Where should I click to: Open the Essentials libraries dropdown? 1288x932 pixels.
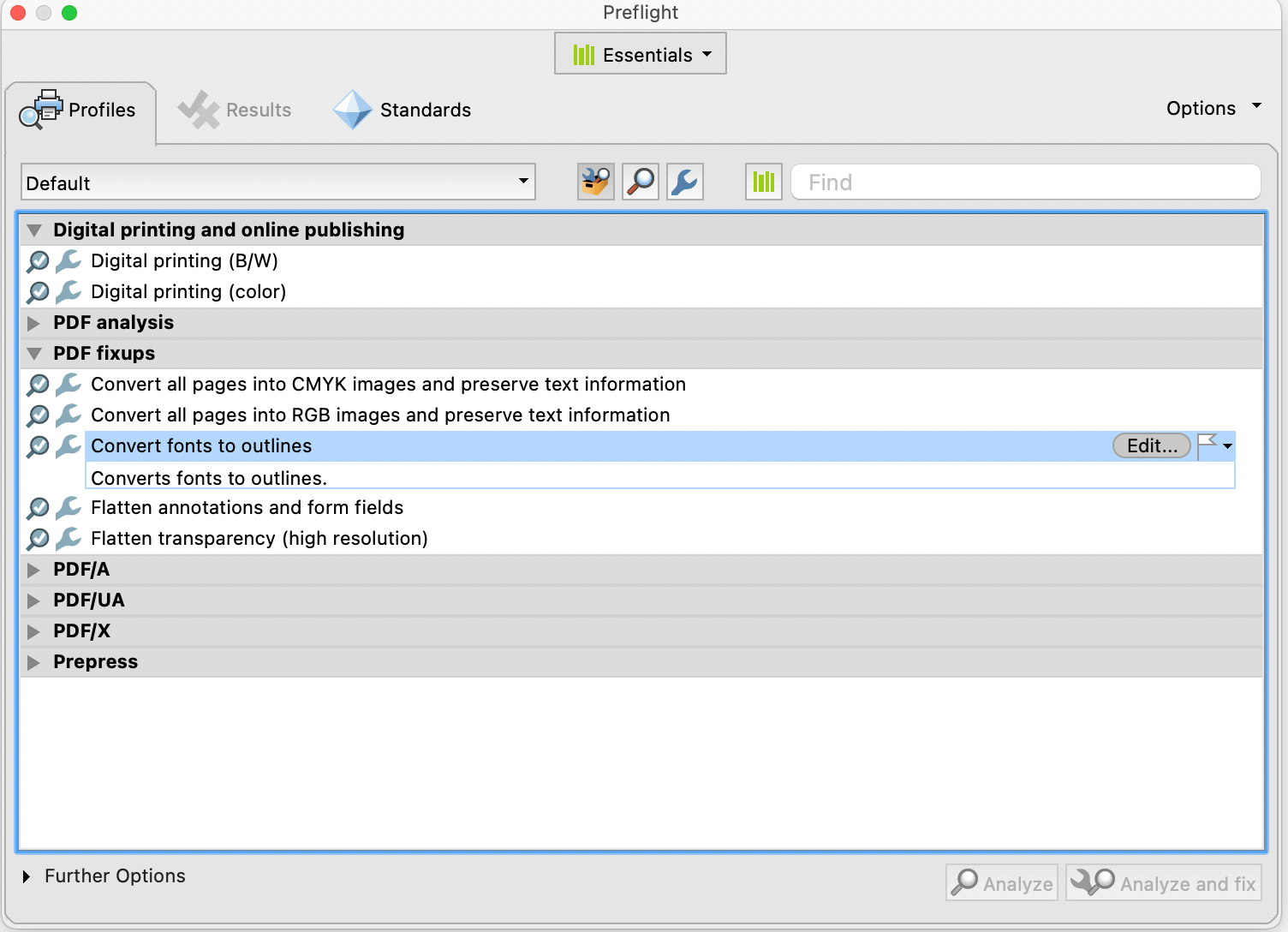tap(640, 53)
